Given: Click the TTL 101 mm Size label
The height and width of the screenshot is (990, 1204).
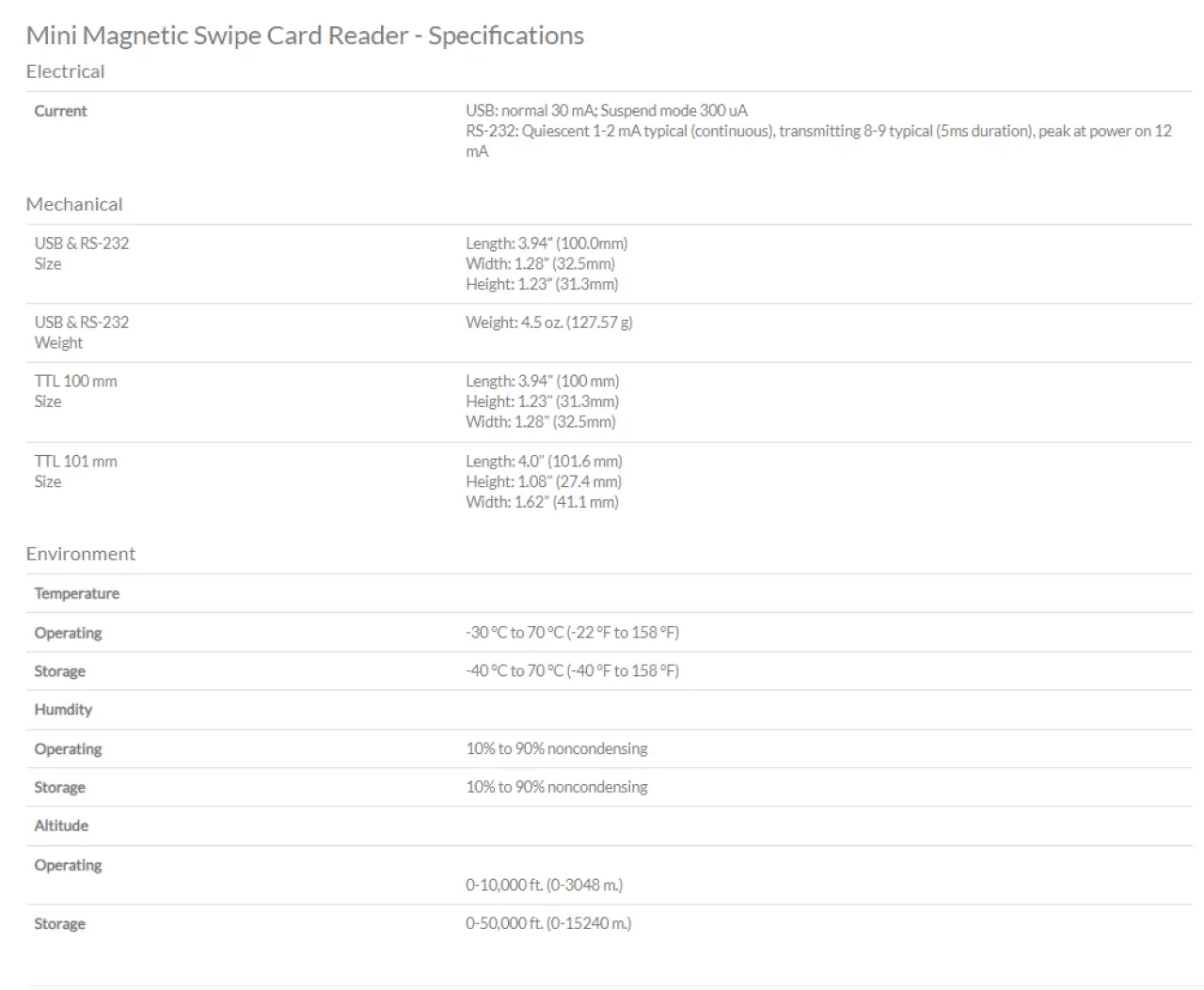Looking at the screenshot, I should (x=76, y=471).
